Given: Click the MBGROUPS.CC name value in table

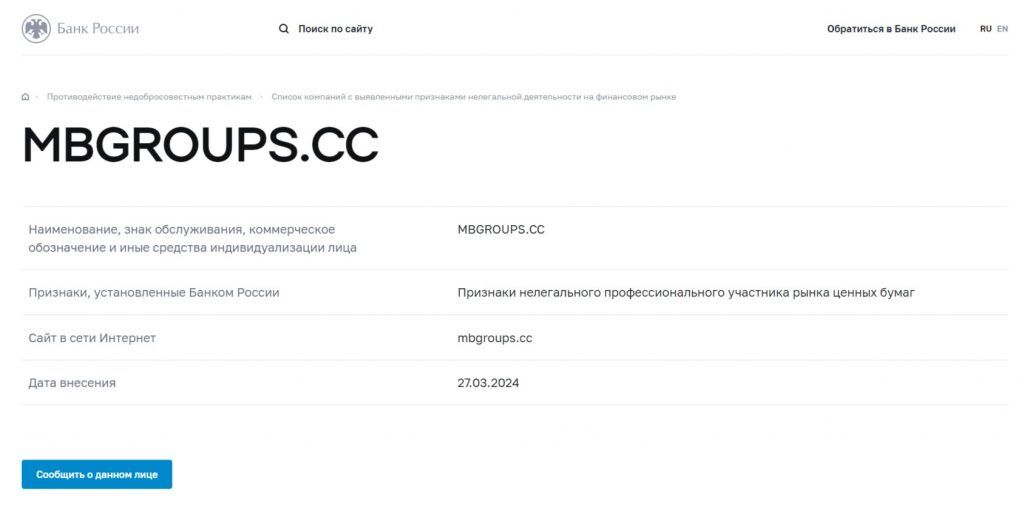Looking at the screenshot, I should [501, 230].
